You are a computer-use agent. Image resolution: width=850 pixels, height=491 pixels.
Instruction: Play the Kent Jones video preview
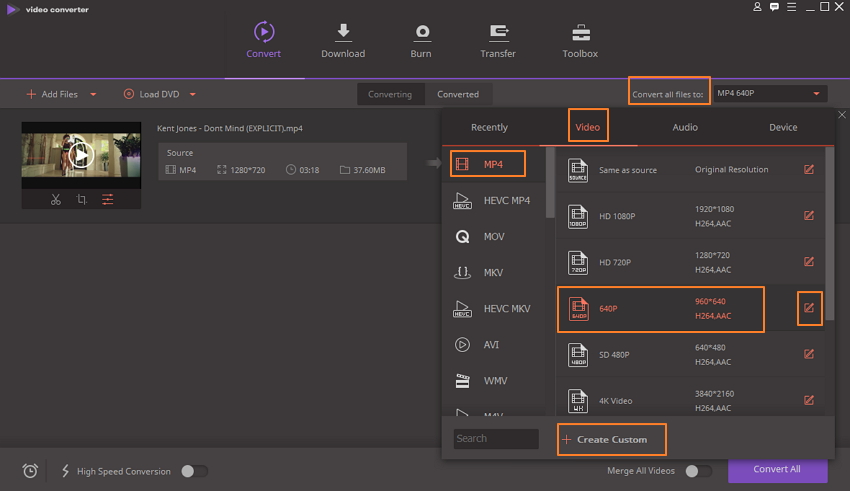coord(81,156)
